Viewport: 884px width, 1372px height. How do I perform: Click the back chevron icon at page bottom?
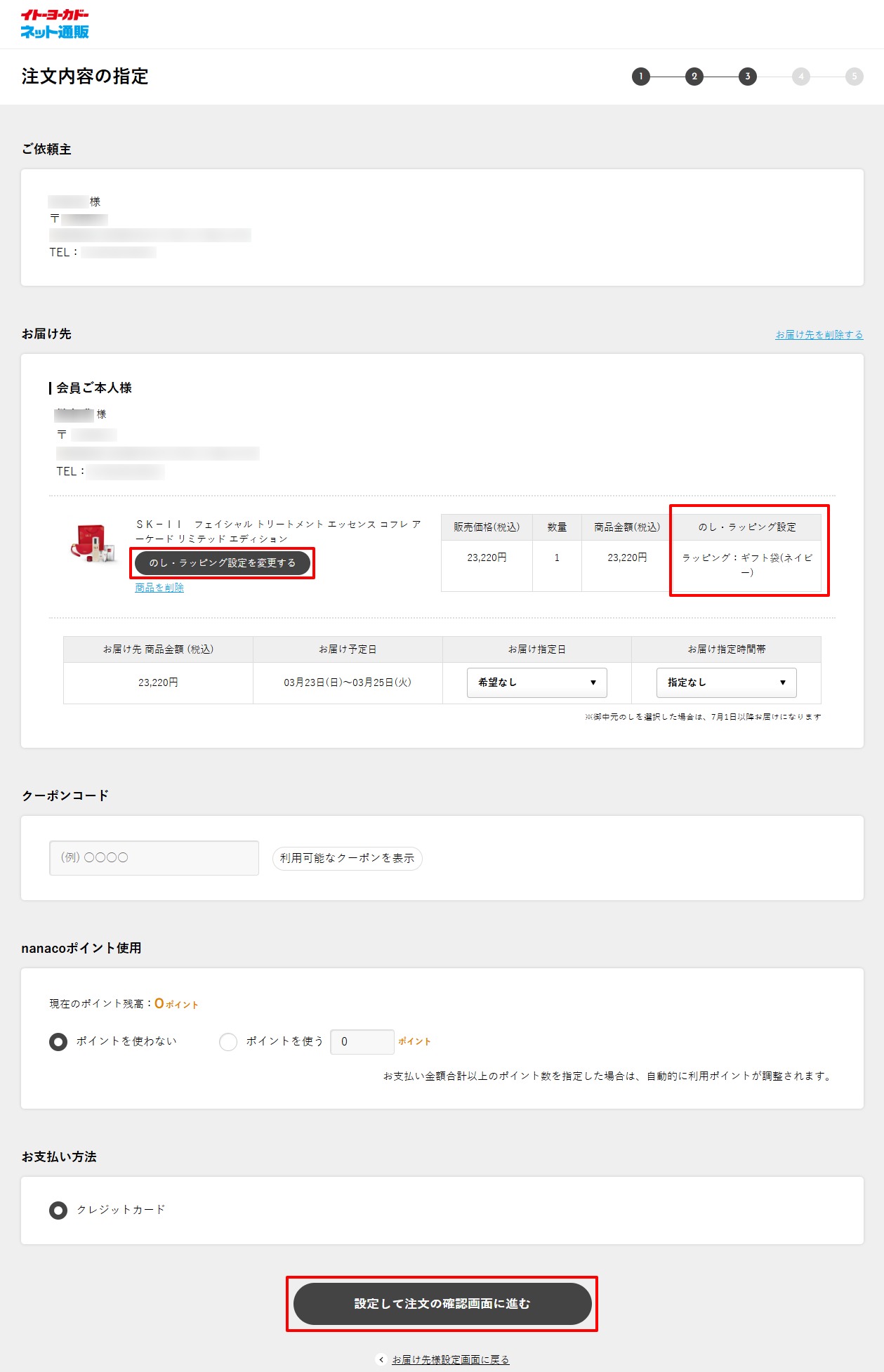tap(381, 1359)
